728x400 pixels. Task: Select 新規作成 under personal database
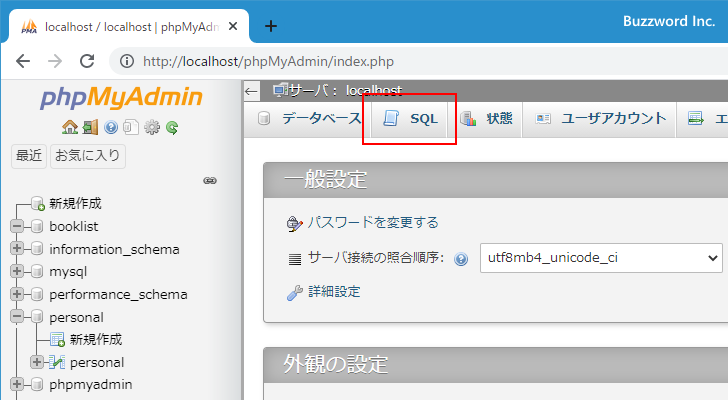(96, 340)
